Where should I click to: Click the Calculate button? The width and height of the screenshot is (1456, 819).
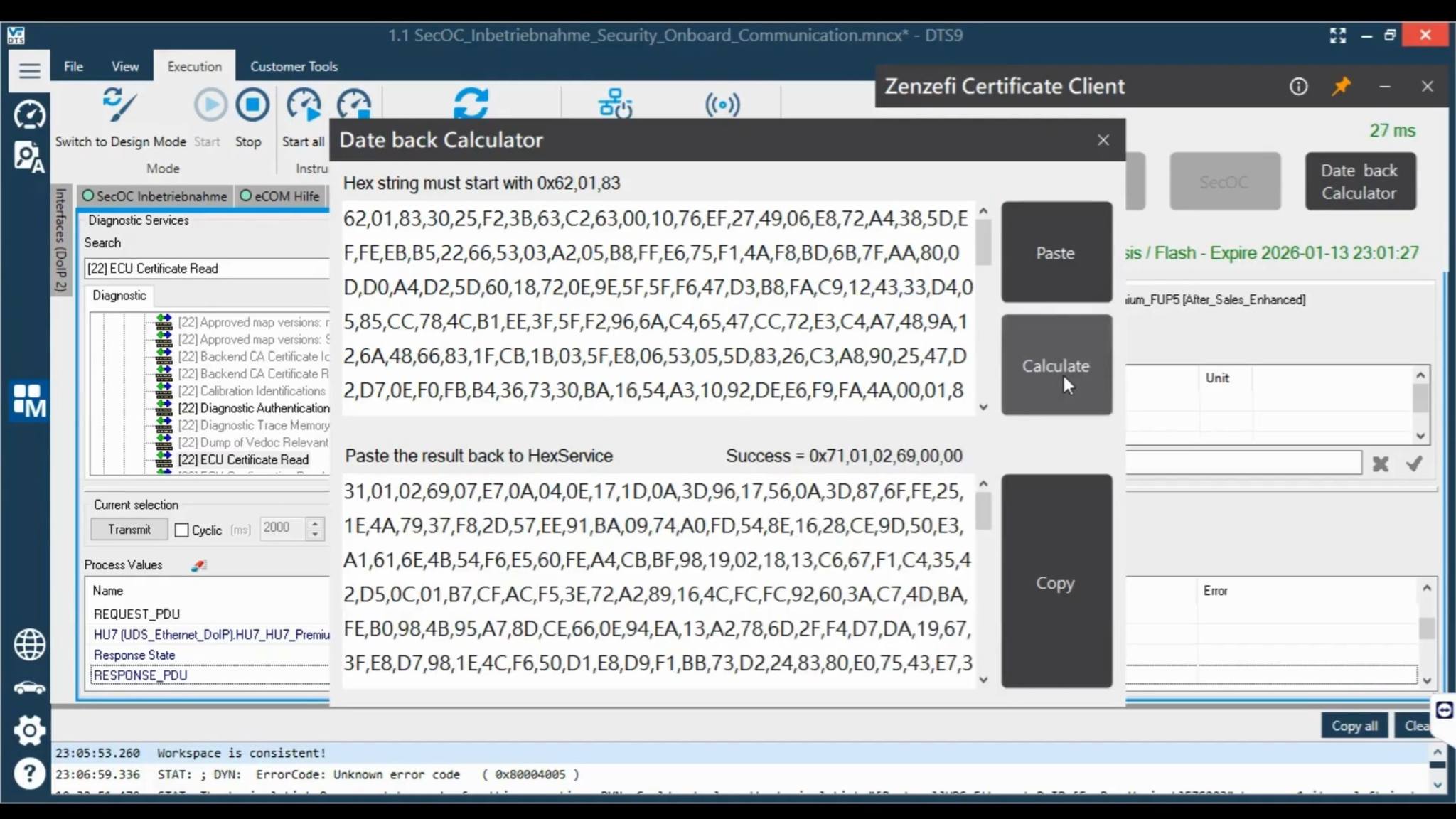(1056, 365)
